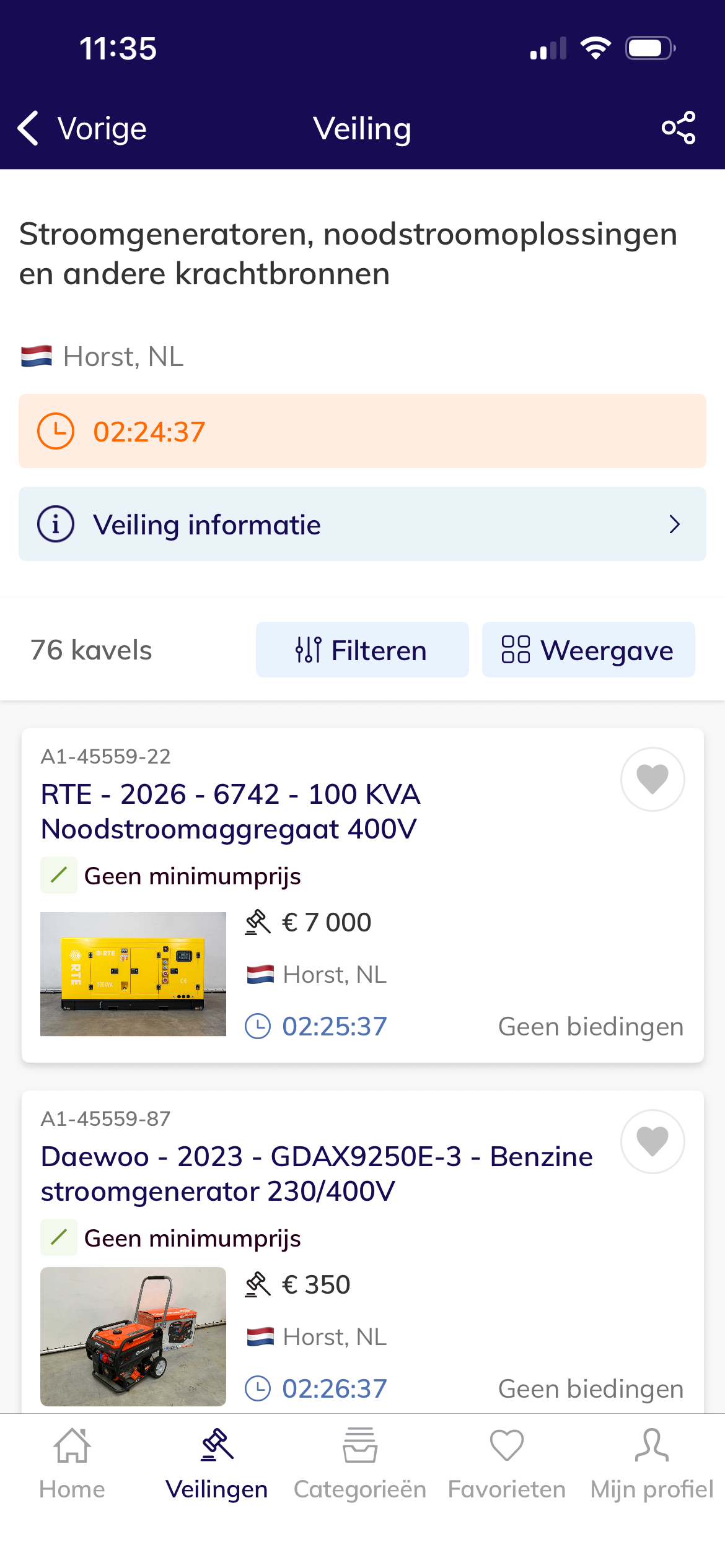This screenshot has width=725, height=1568.
Task: Tap the share icon in header
Action: [x=679, y=128]
